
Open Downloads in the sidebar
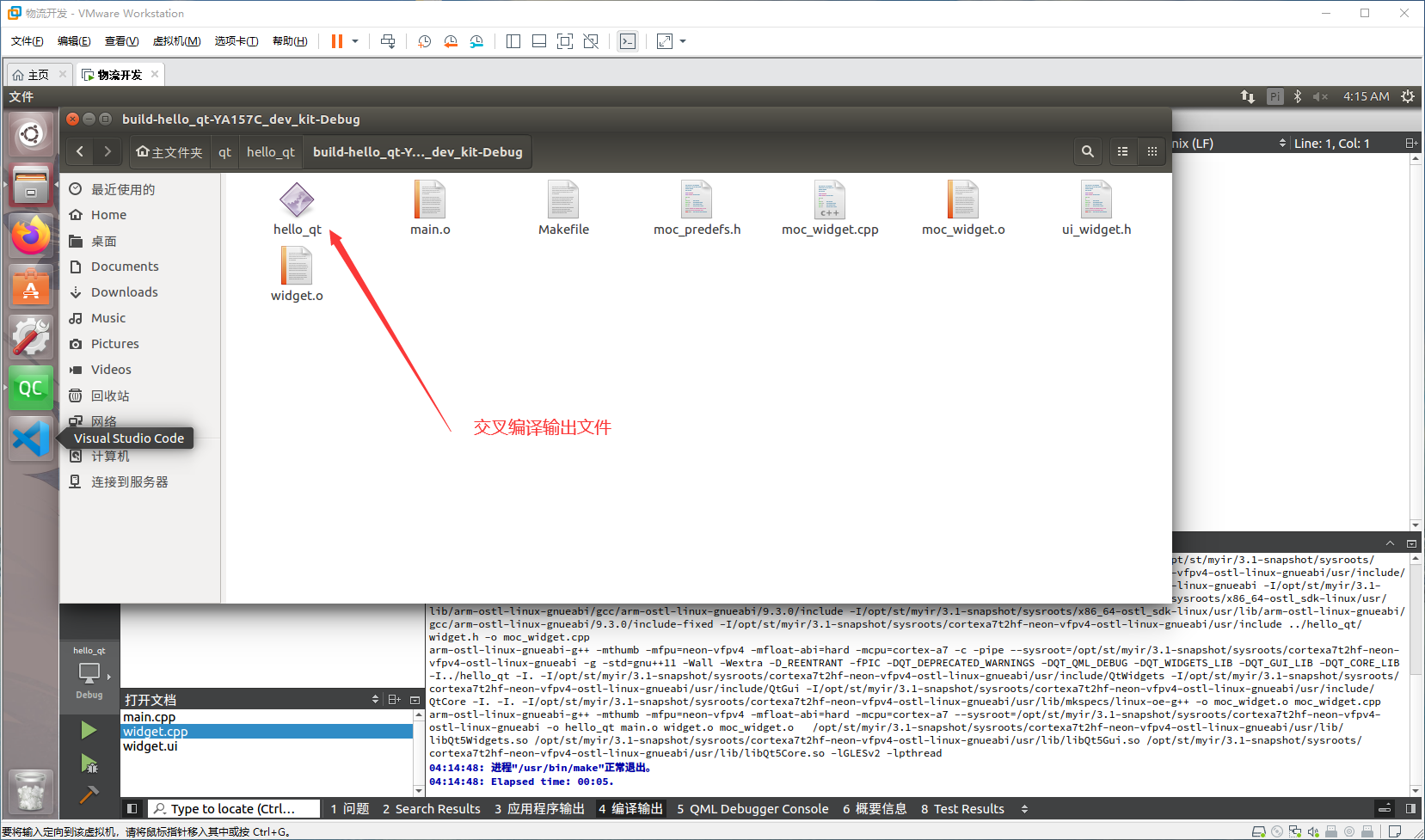[x=125, y=292]
